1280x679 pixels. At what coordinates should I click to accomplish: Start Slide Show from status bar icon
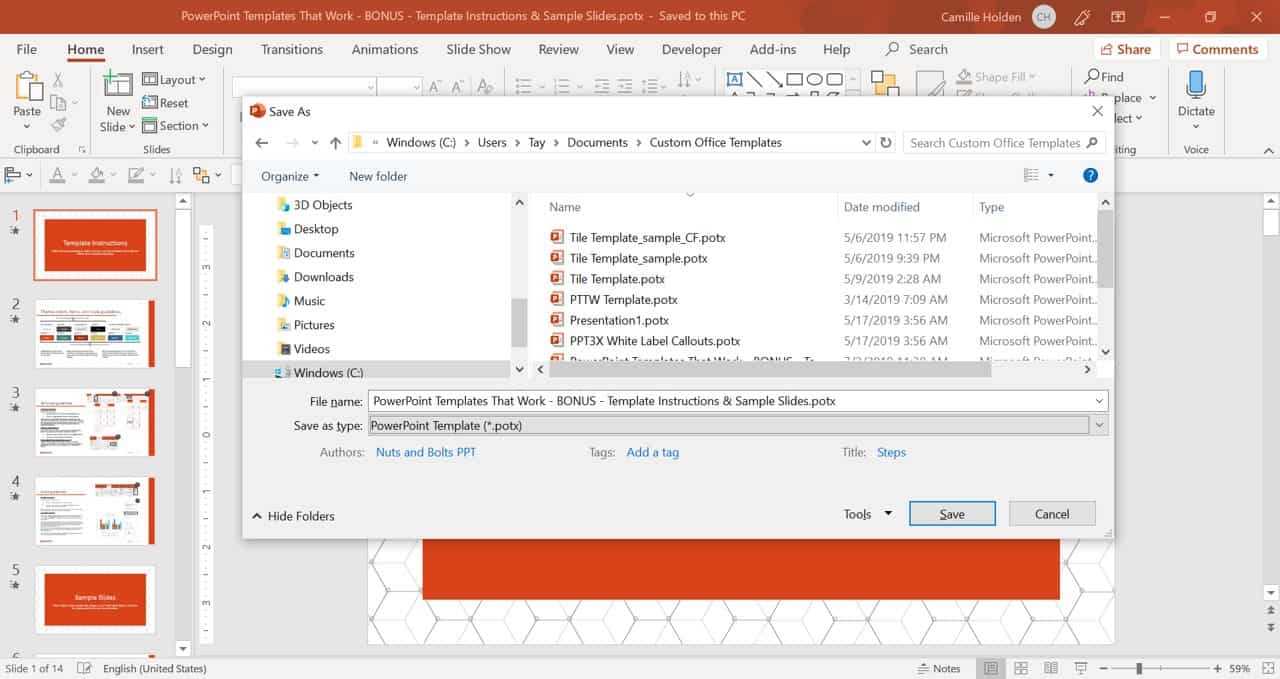click(1082, 668)
